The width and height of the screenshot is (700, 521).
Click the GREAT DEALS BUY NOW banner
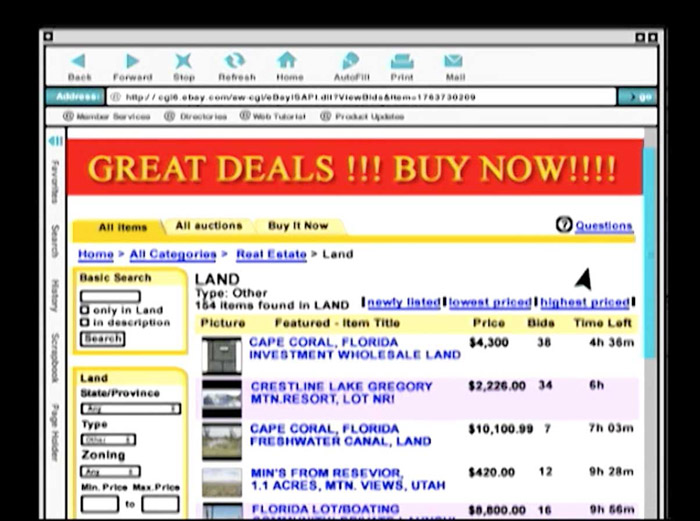[x=355, y=168]
